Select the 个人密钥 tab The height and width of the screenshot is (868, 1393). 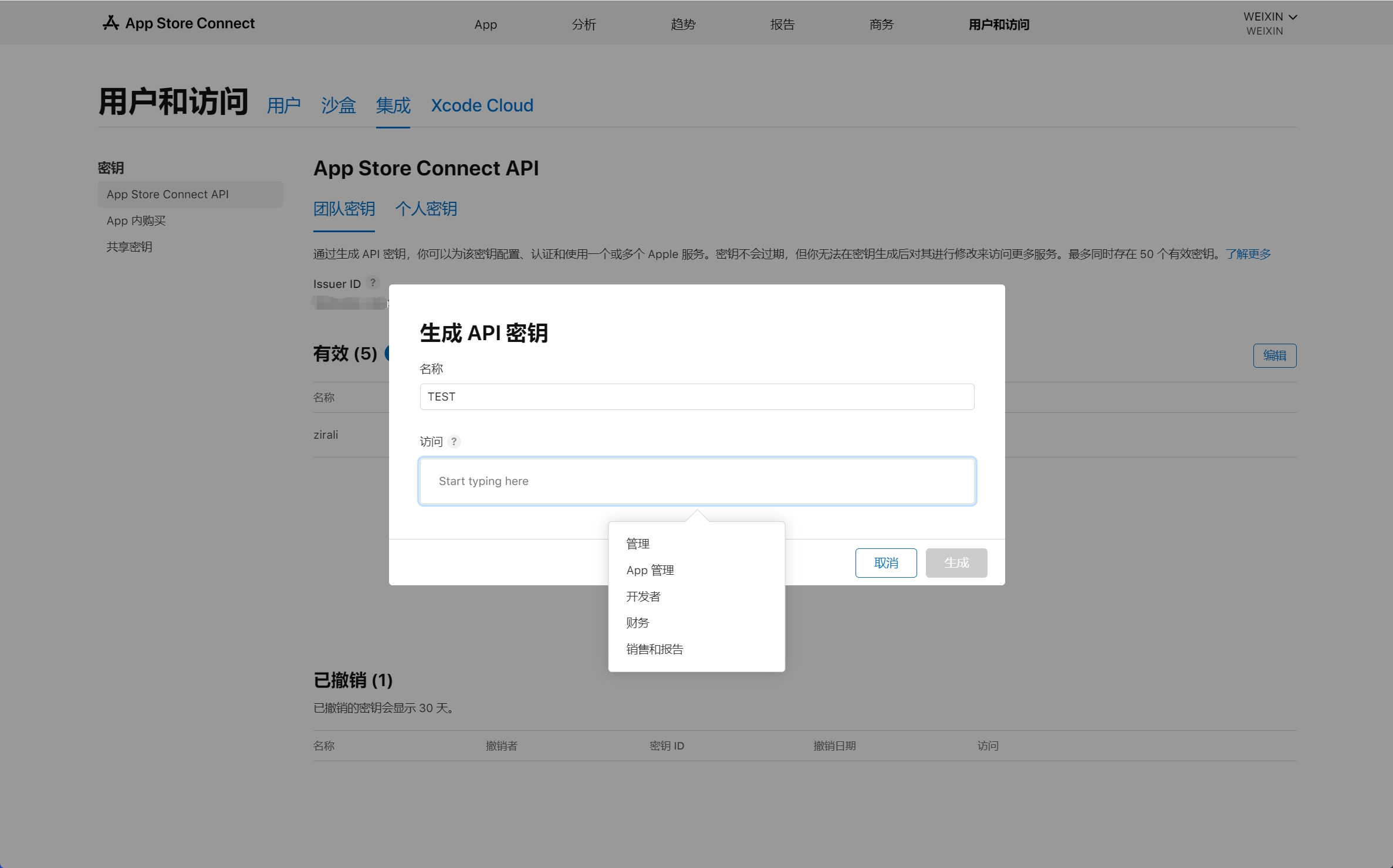click(426, 209)
